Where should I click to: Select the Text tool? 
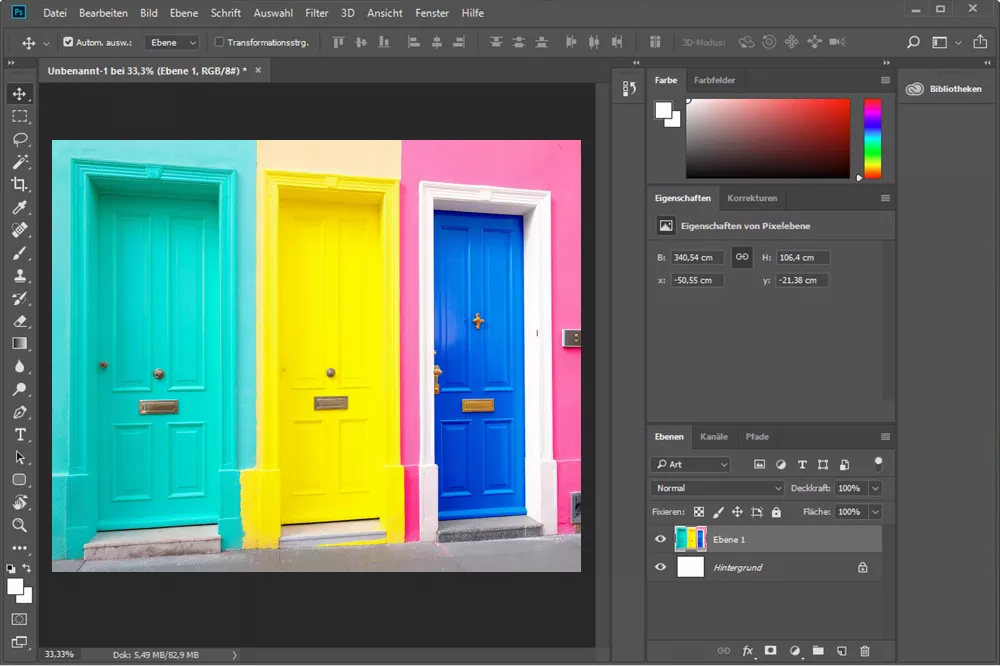coord(18,436)
